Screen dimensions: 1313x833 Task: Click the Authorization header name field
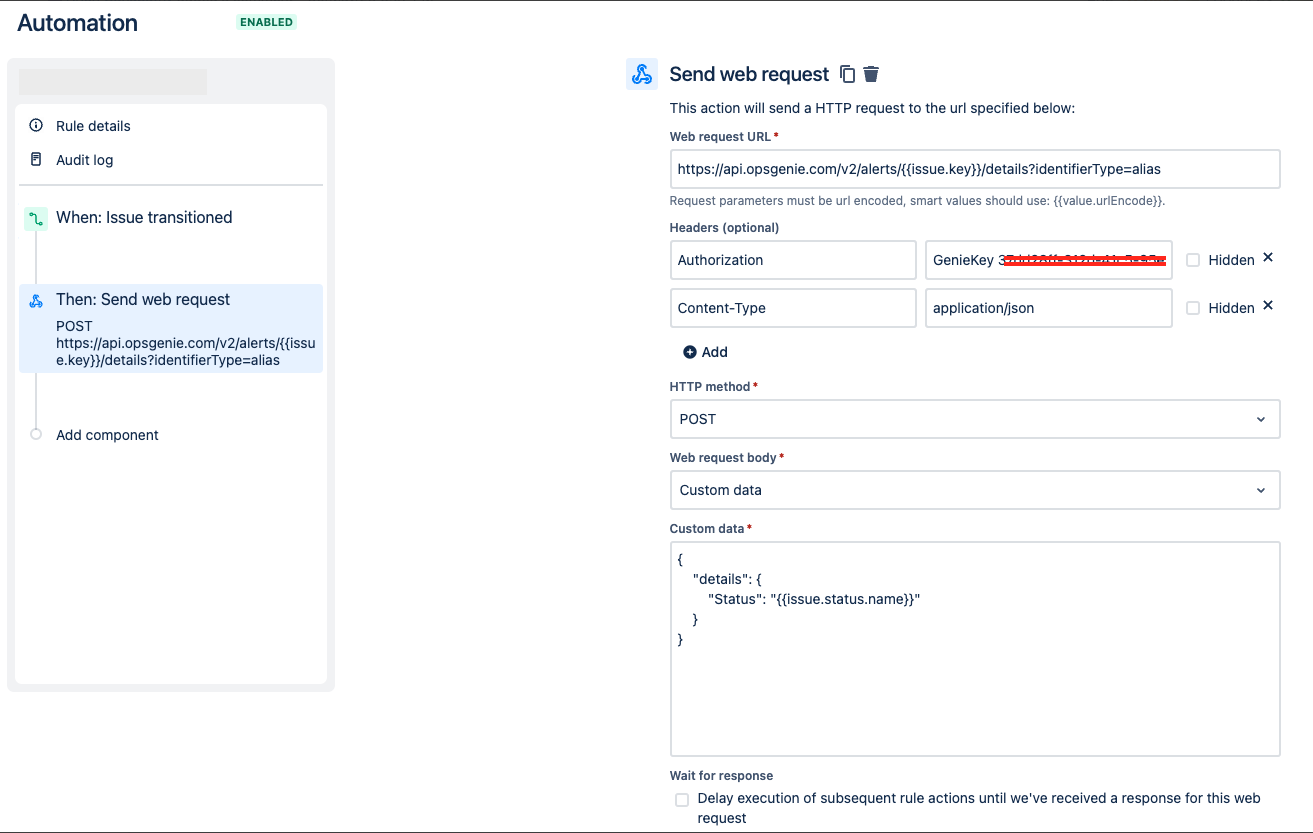point(793,260)
